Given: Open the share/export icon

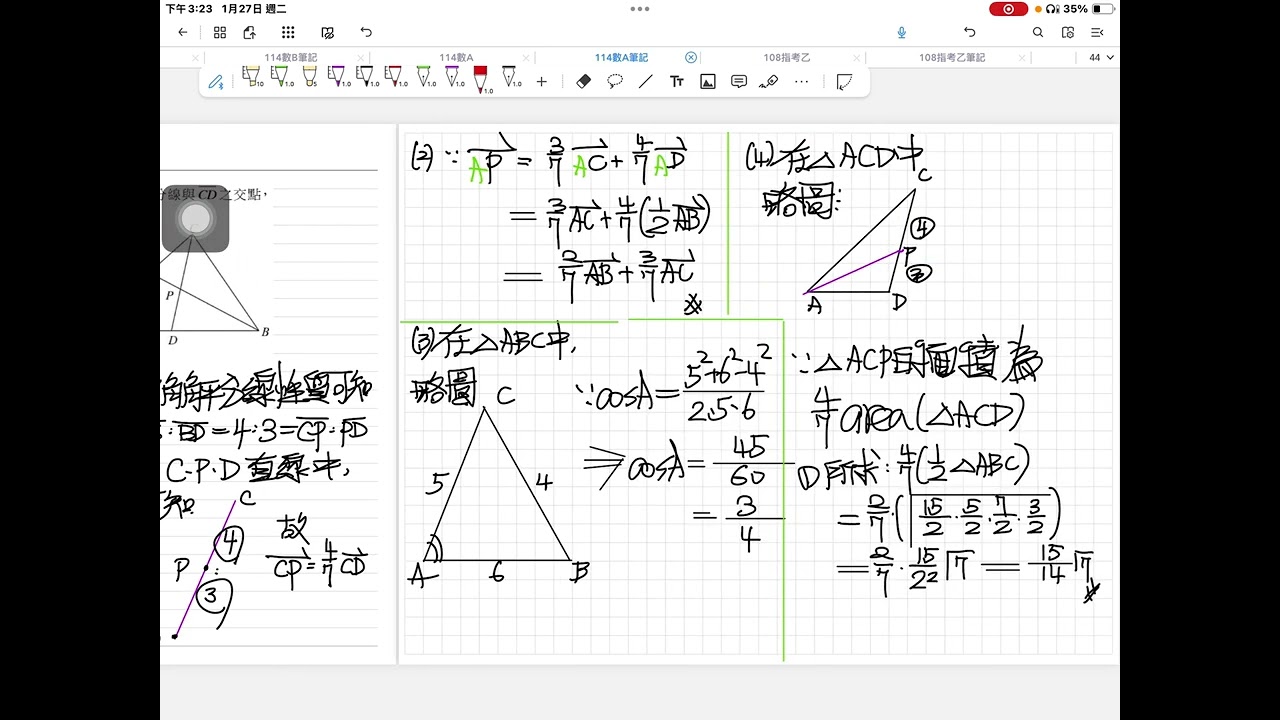Looking at the screenshot, I should (x=249, y=32).
